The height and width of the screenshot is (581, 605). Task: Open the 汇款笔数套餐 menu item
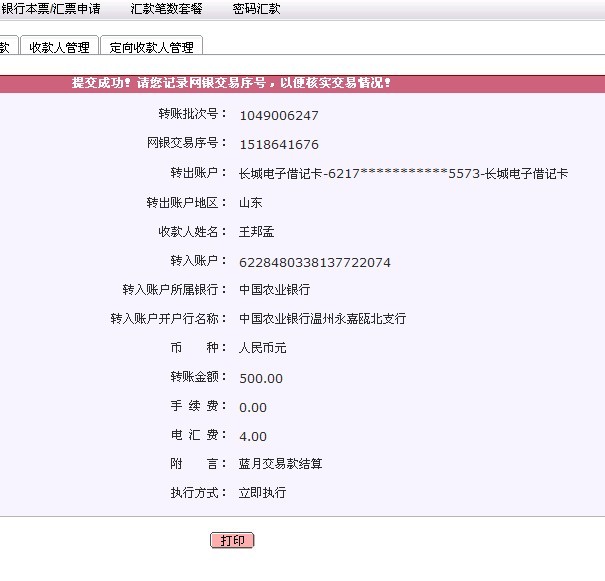166,9
